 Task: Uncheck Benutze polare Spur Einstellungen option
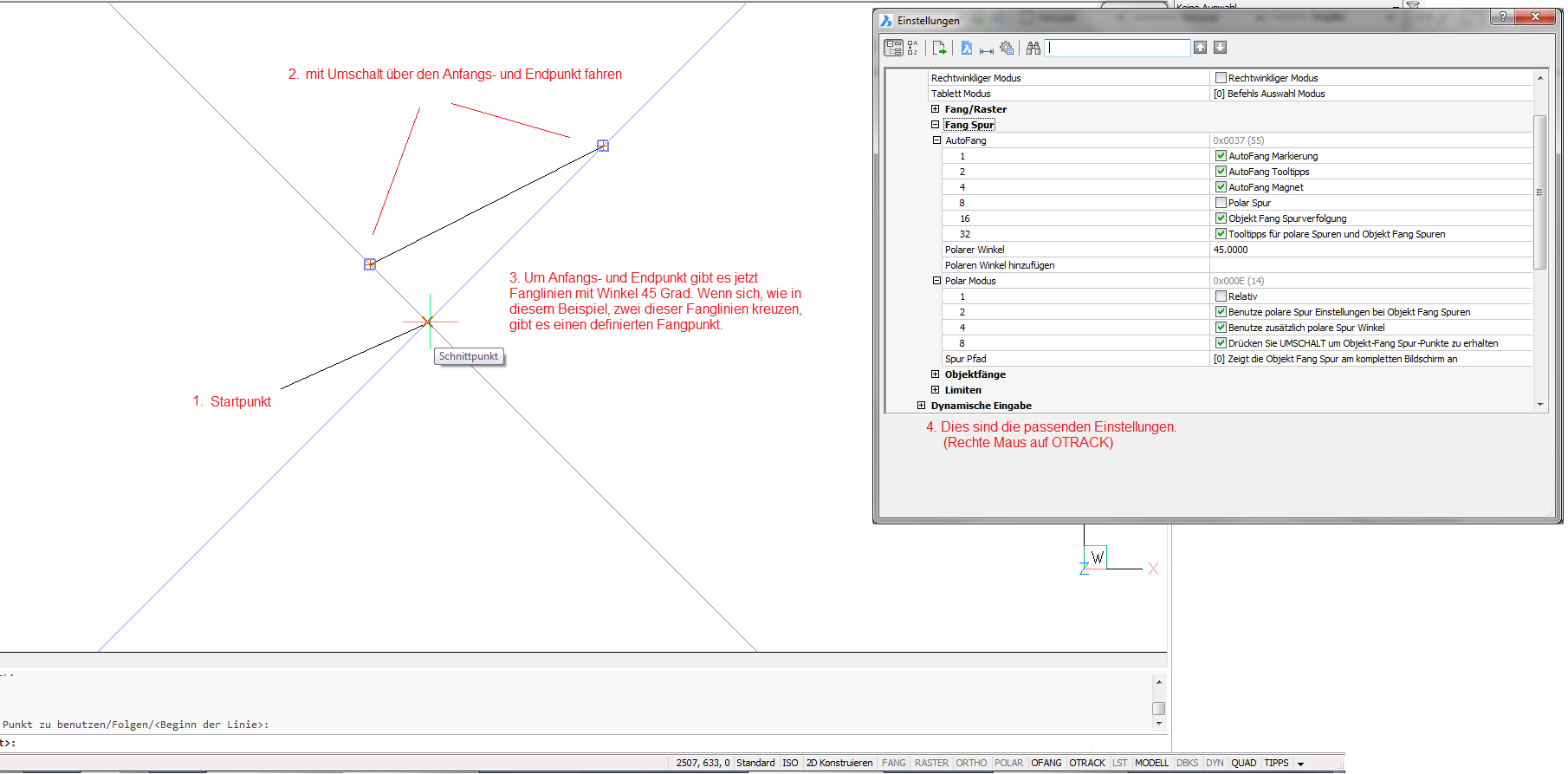[x=1221, y=312]
